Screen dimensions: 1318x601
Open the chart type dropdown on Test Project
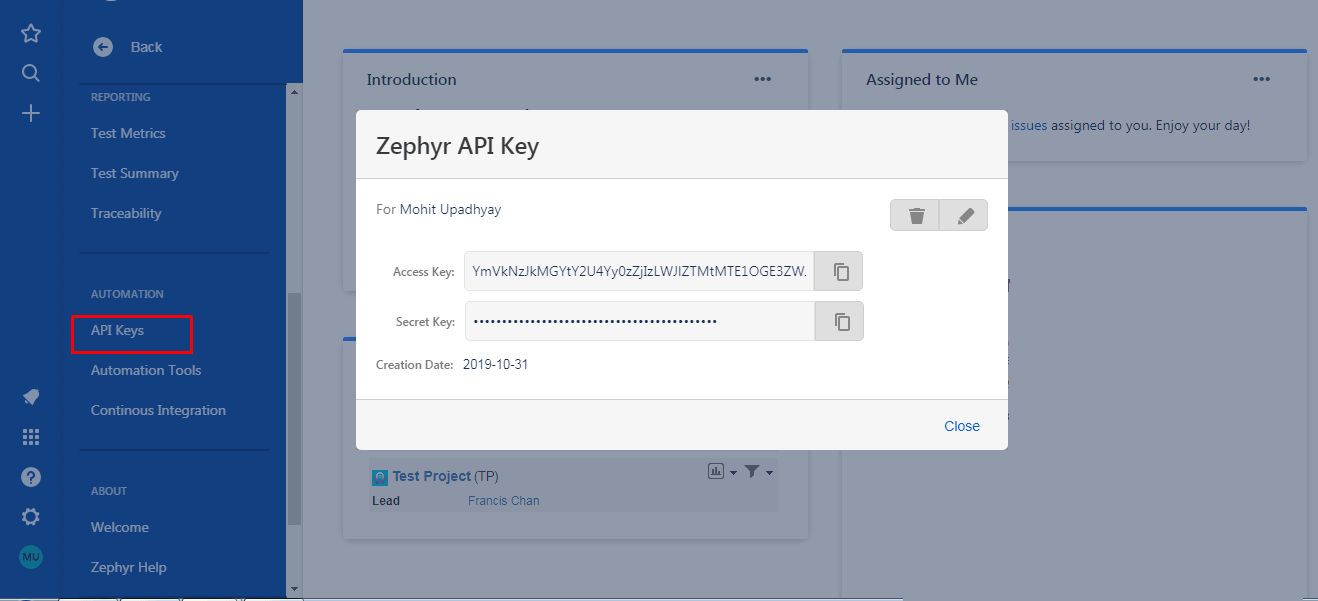pyautogui.click(x=721, y=471)
